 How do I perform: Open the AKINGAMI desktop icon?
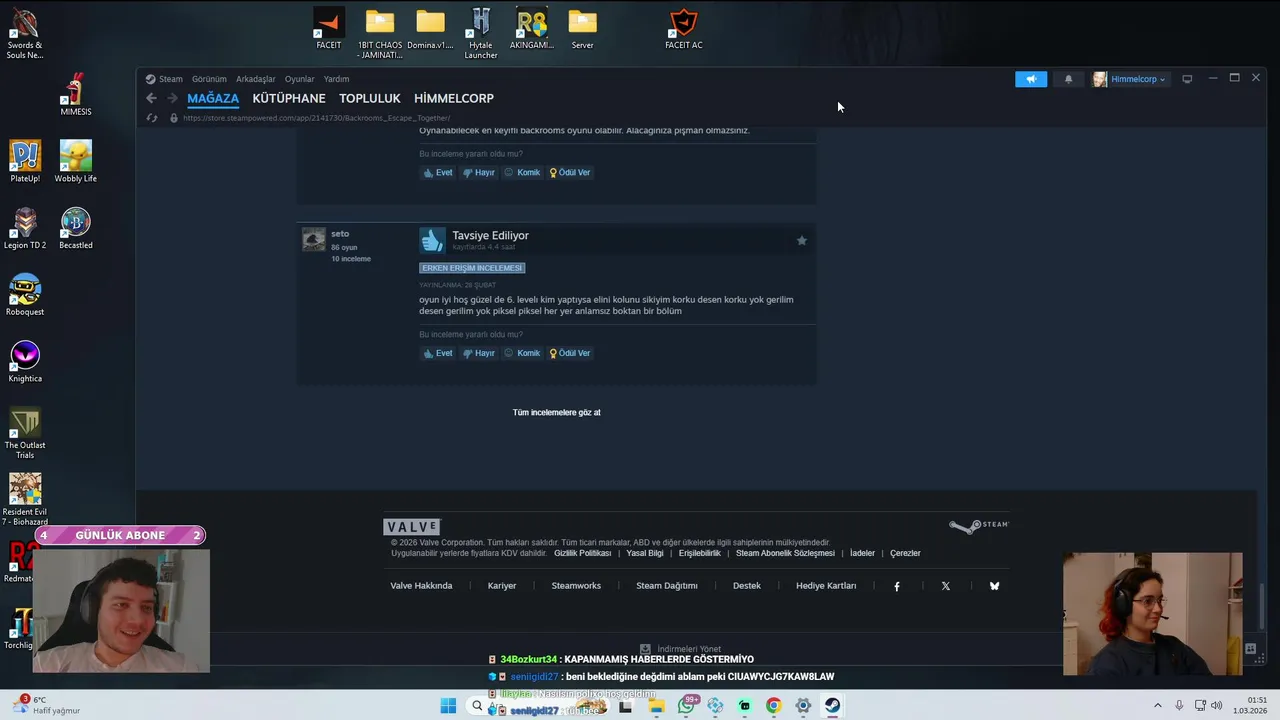pyautogui.click(x=532, y=28)
